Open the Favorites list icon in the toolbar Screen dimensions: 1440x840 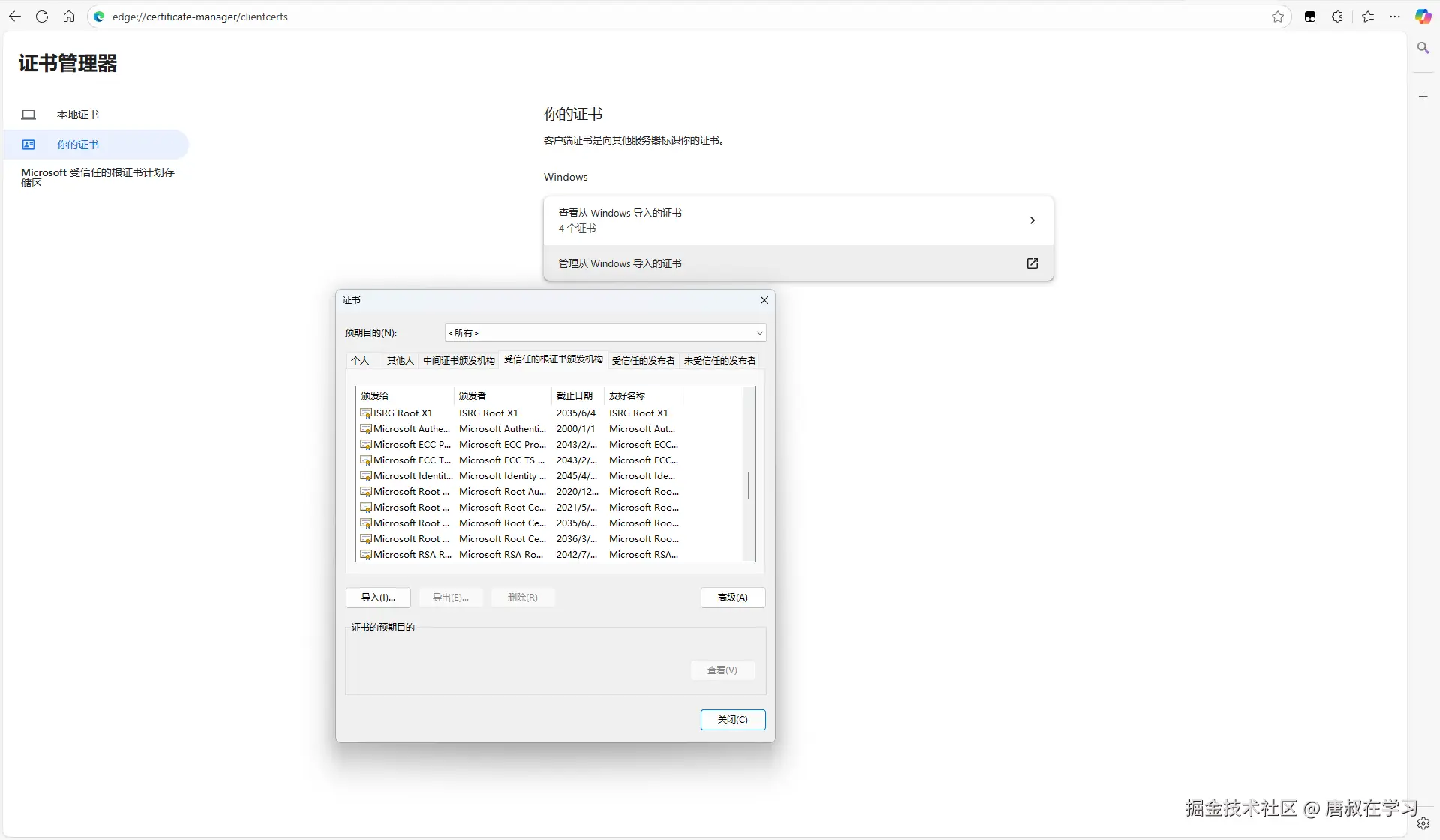tap(1368, 16)
